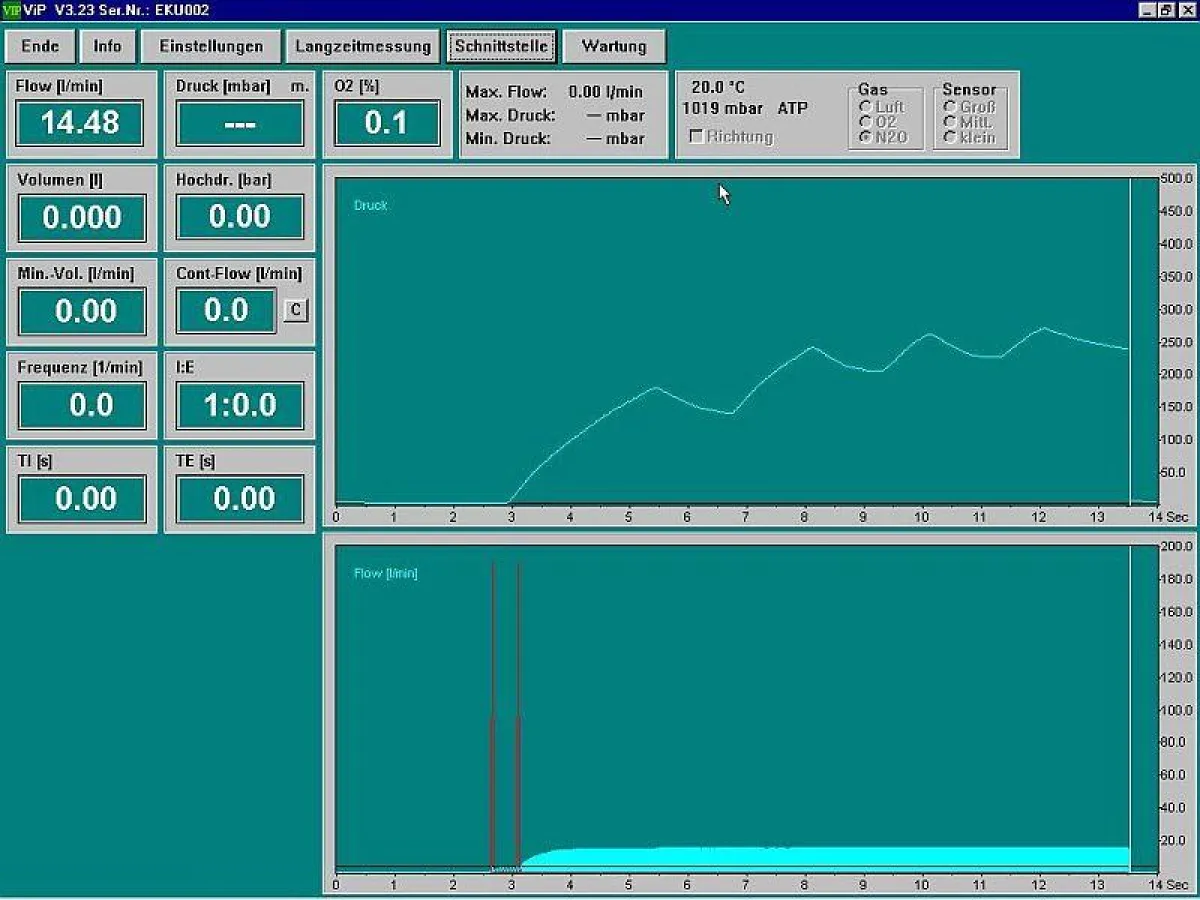
Task: Choose Groß sensor radio option
Action: pyautogui.click(x=950, y=107)
